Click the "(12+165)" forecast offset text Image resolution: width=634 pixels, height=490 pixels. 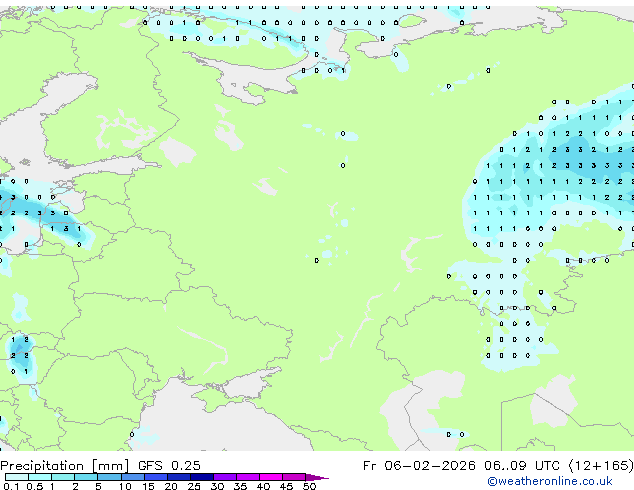[x=601, y=466]
